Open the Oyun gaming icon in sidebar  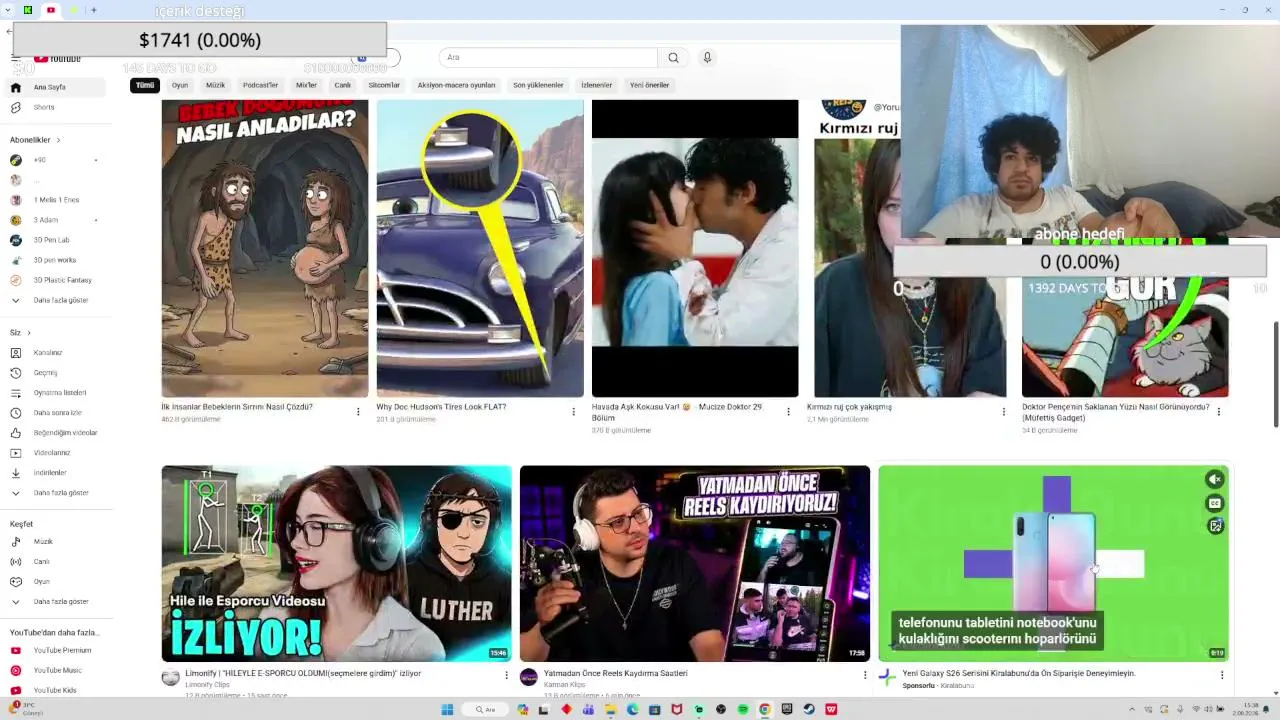(x=15, y=582)
